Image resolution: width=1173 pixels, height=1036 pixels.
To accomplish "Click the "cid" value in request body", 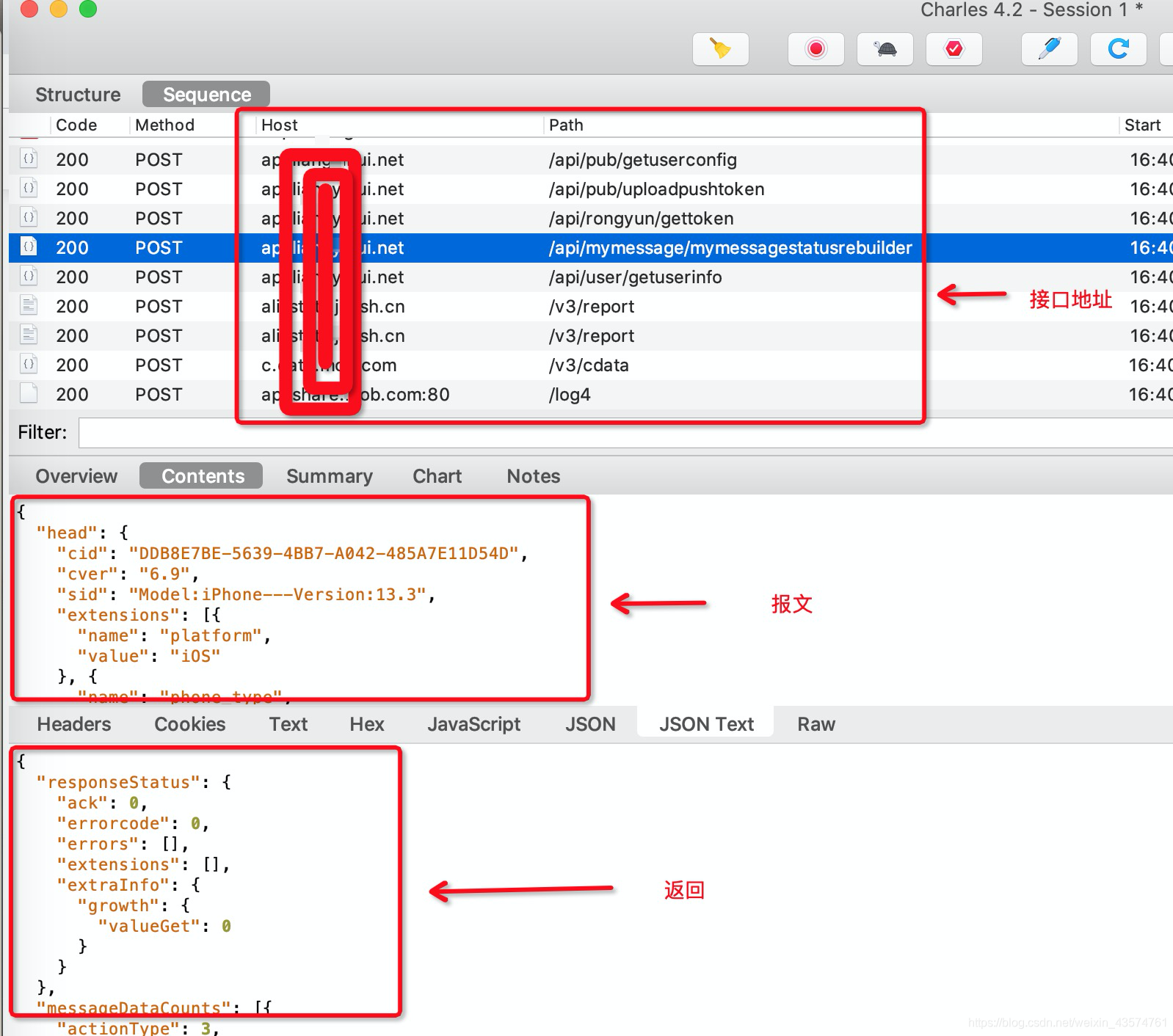I will 324,554.
